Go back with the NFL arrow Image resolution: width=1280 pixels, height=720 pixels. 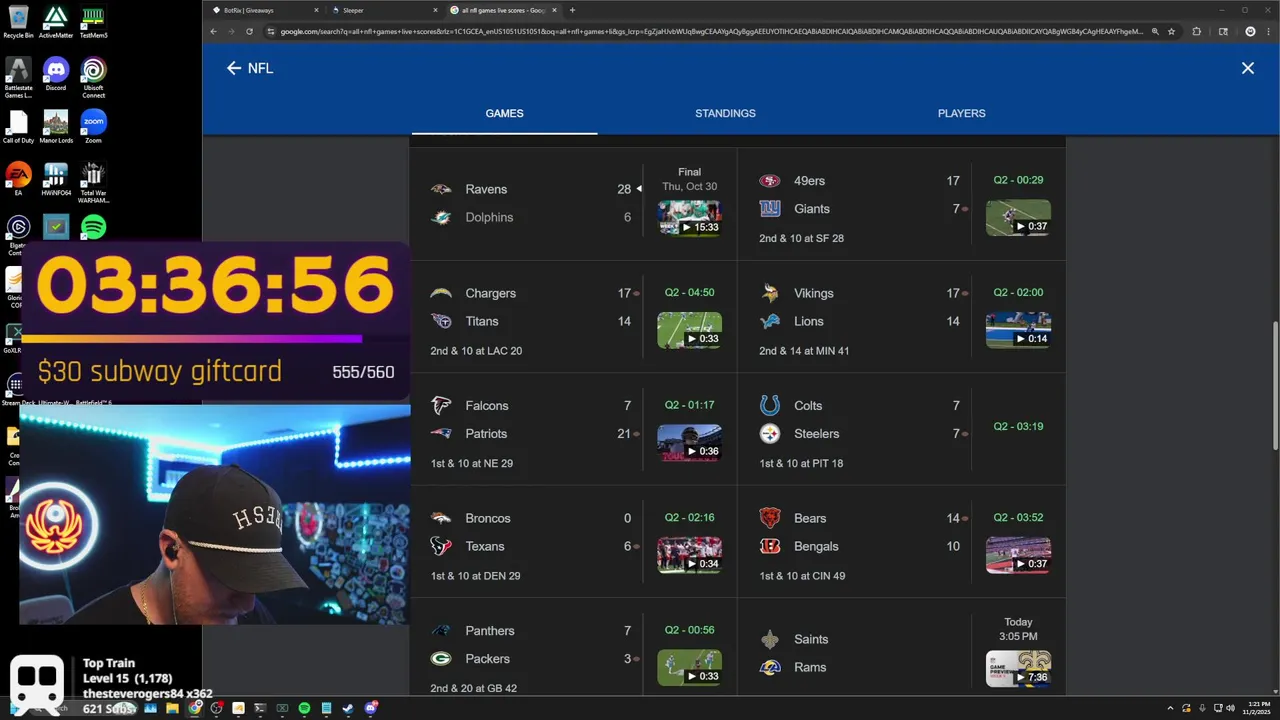click(234, 68)
